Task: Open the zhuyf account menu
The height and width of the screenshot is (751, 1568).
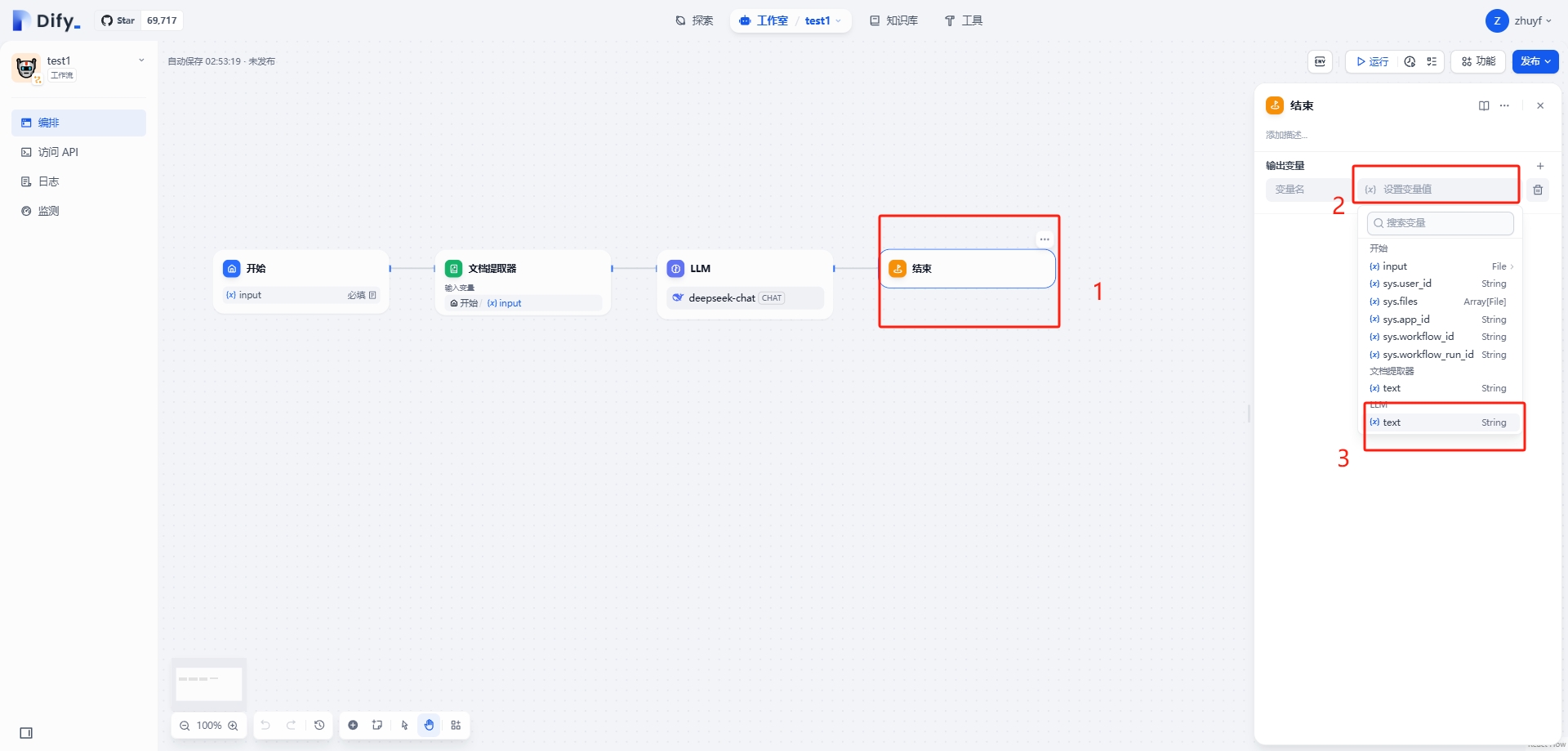Action: click(1519, 20)
